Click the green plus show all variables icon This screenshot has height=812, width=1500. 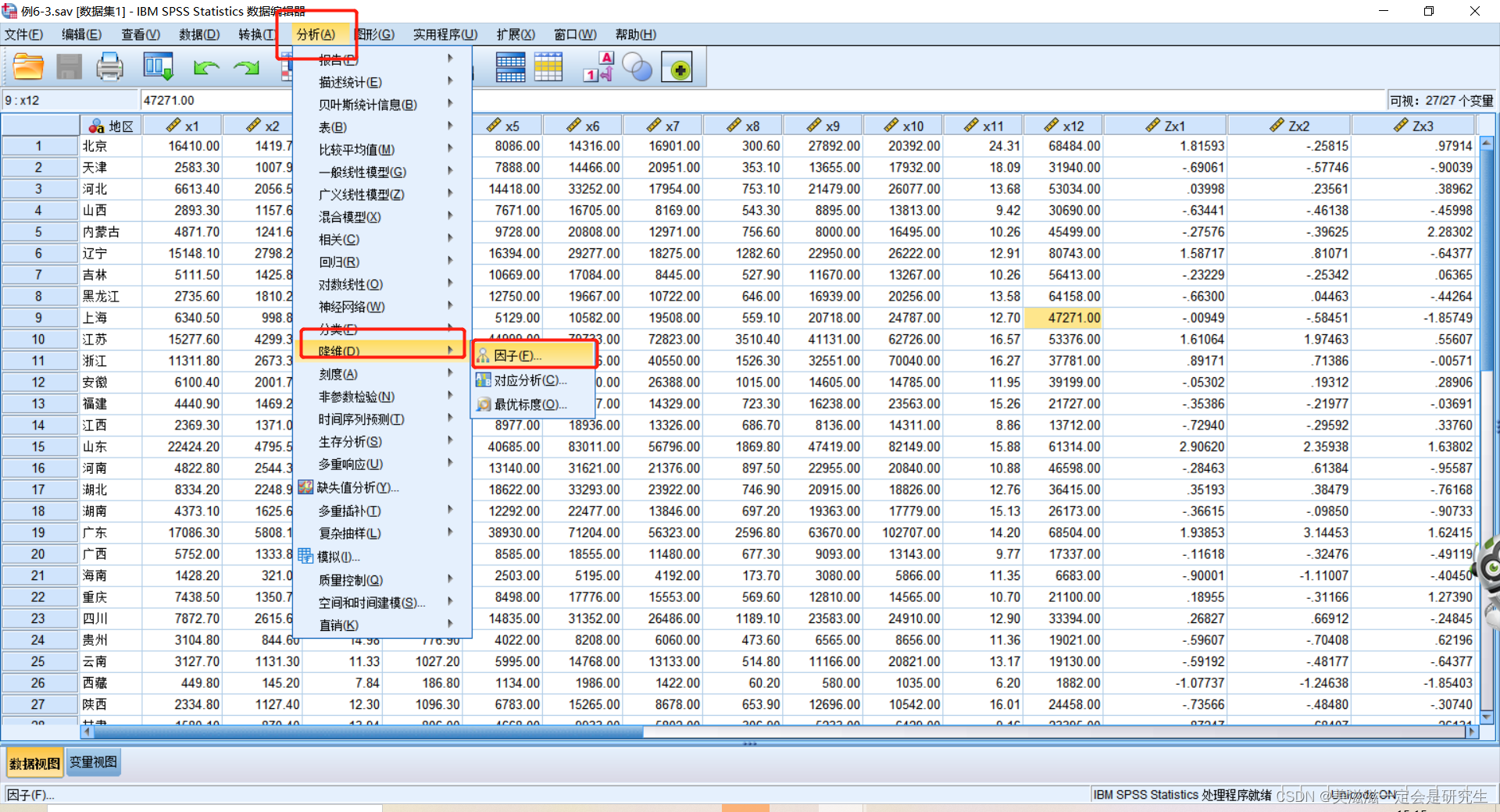[677, 68]
